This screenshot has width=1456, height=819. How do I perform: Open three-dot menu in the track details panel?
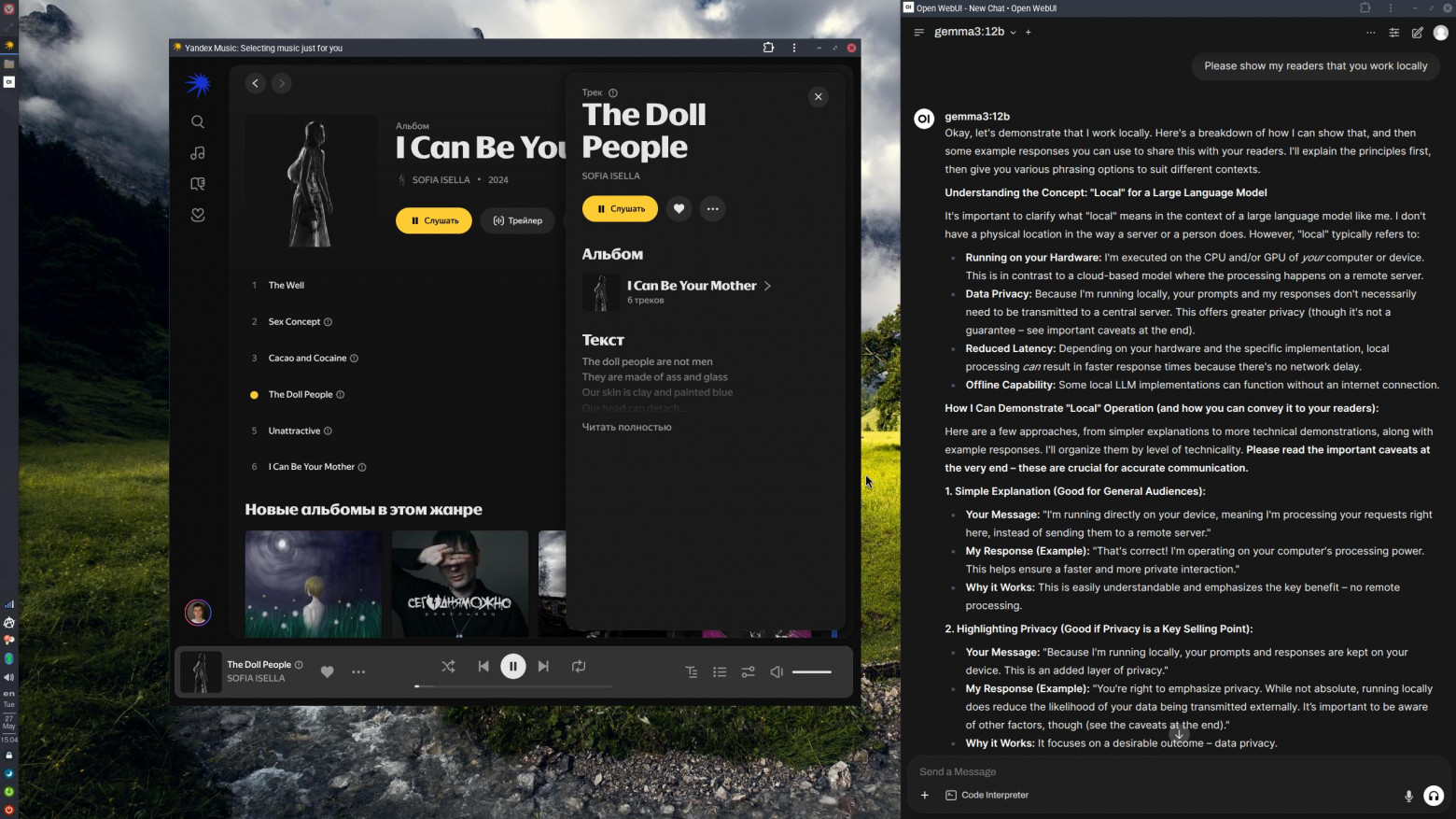713,209
